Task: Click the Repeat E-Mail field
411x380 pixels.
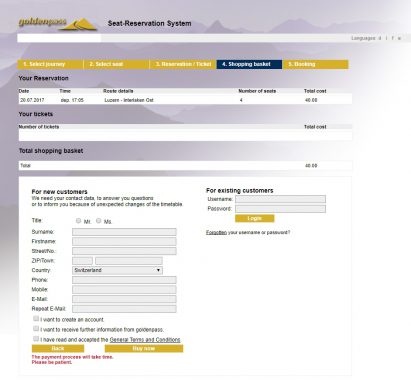Action: 124,309
